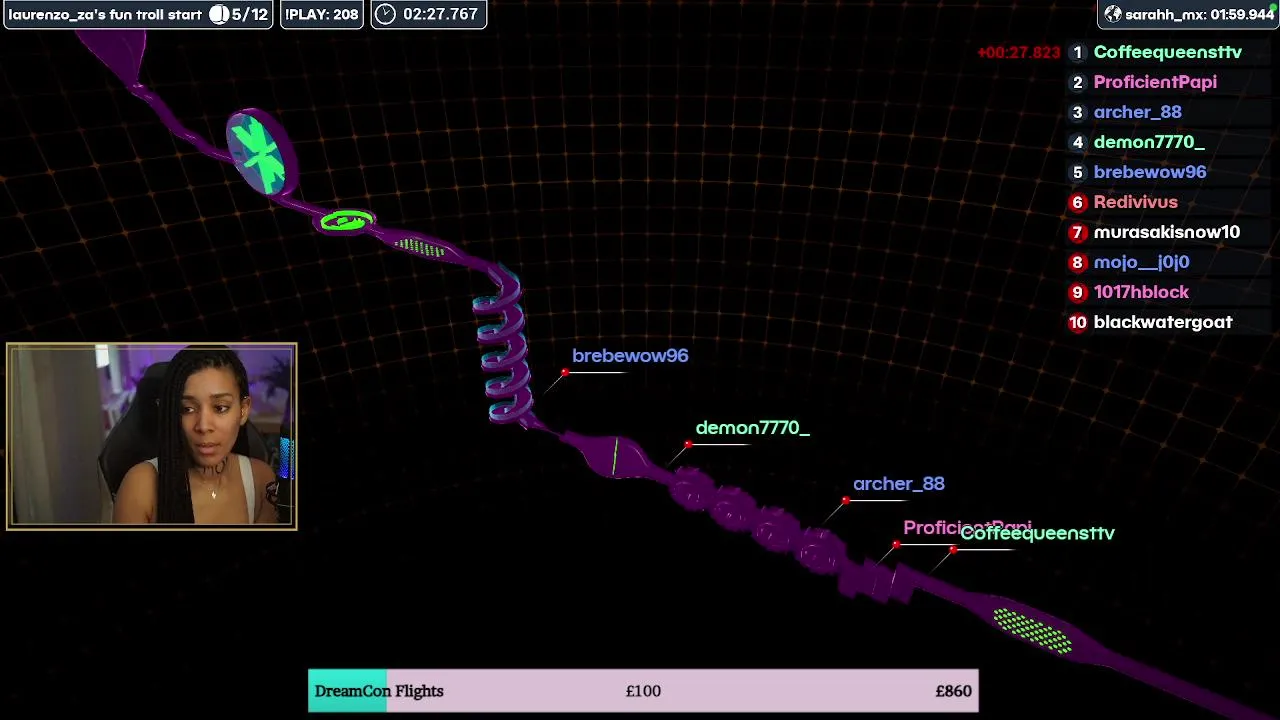Image resolution: width=1280 pixels, height=720 pixels.
Task: Select archer_88 in the leaderboard list
Action: click(x=1137, y=112)
